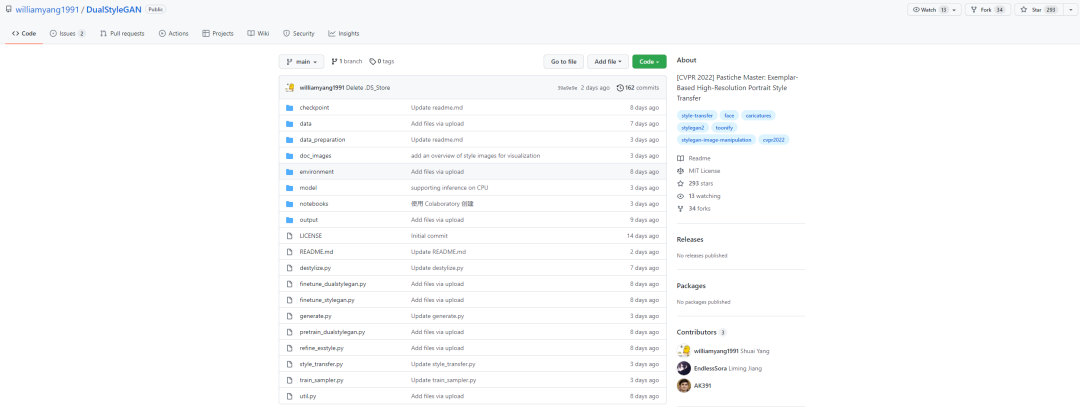Click the destylize.py file icon
The image size is (1080, 409).
(x=289, y=268)
